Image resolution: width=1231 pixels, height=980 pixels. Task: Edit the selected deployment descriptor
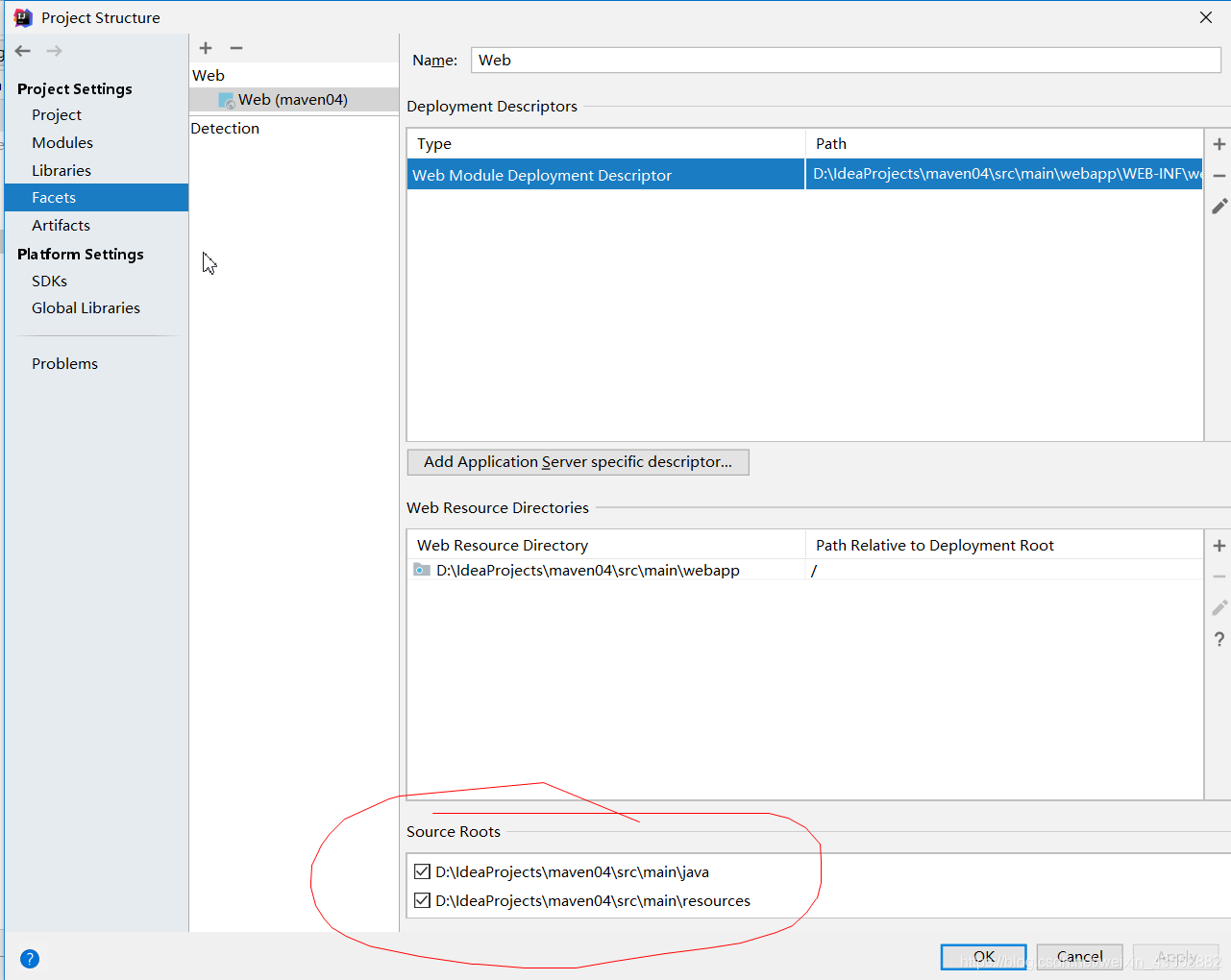1219,207
